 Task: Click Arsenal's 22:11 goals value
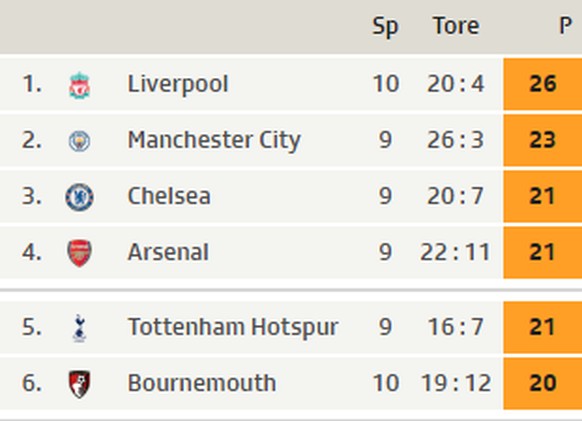click(455, 252)
